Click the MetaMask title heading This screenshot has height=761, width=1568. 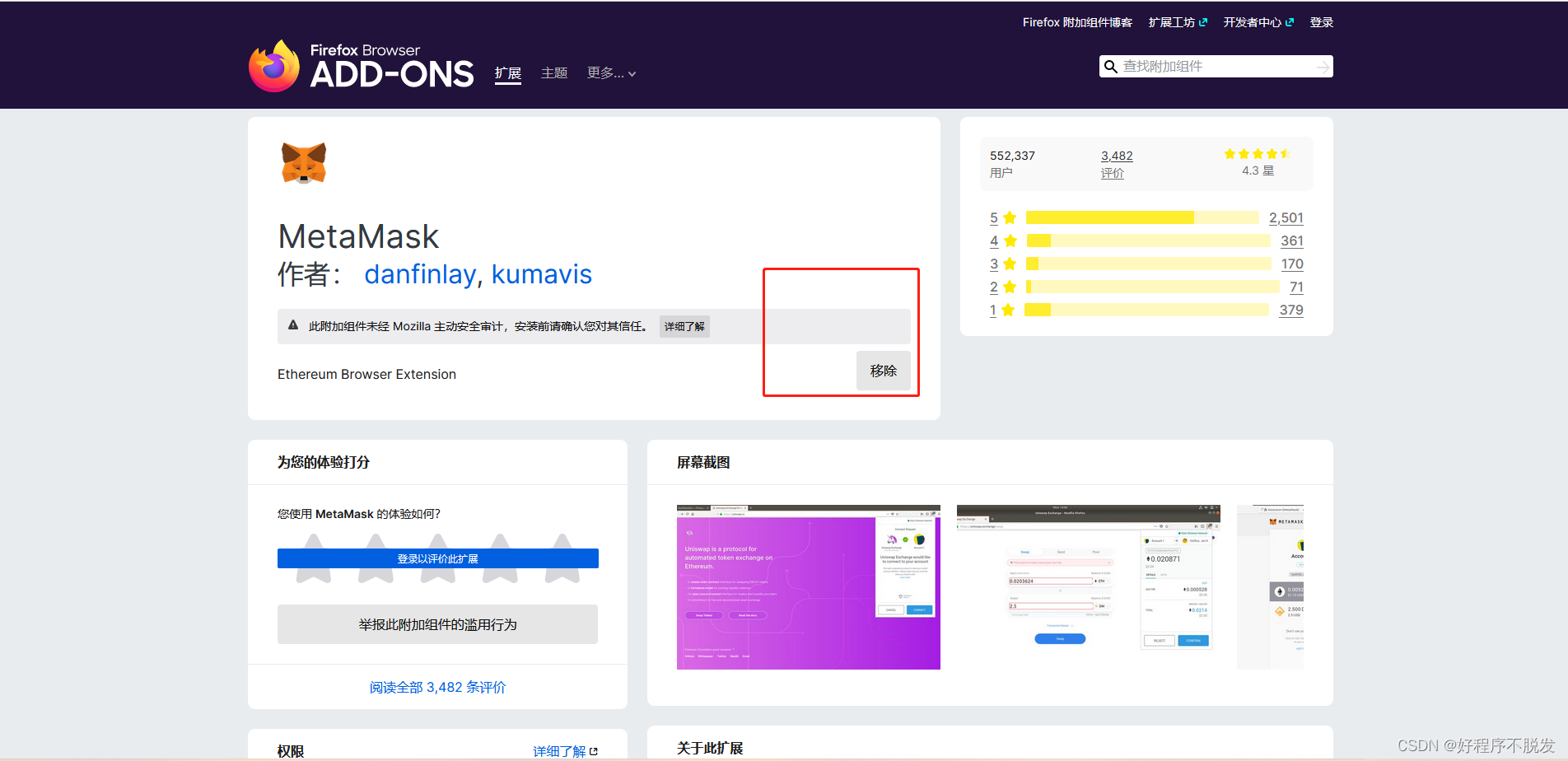coord(358,236)
